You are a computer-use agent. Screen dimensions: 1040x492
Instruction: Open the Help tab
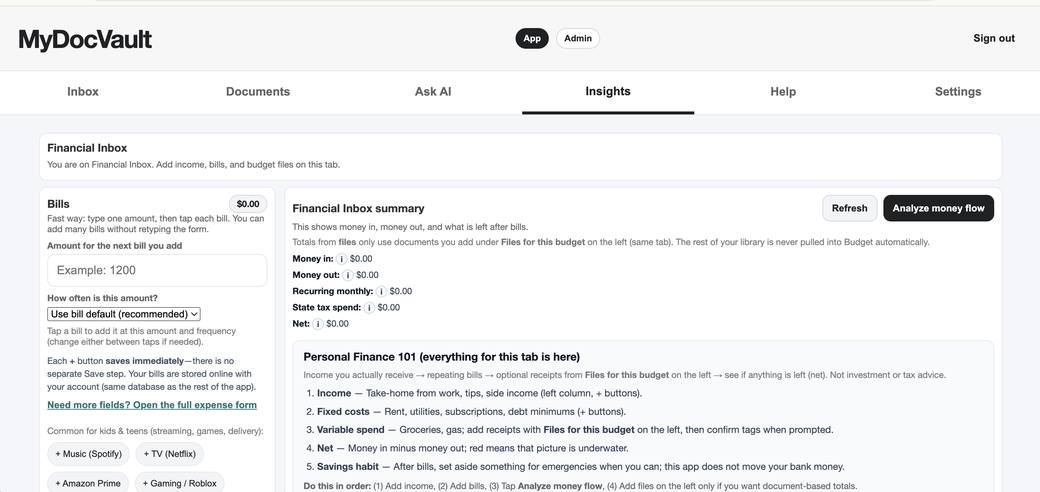tap(783, 92)
